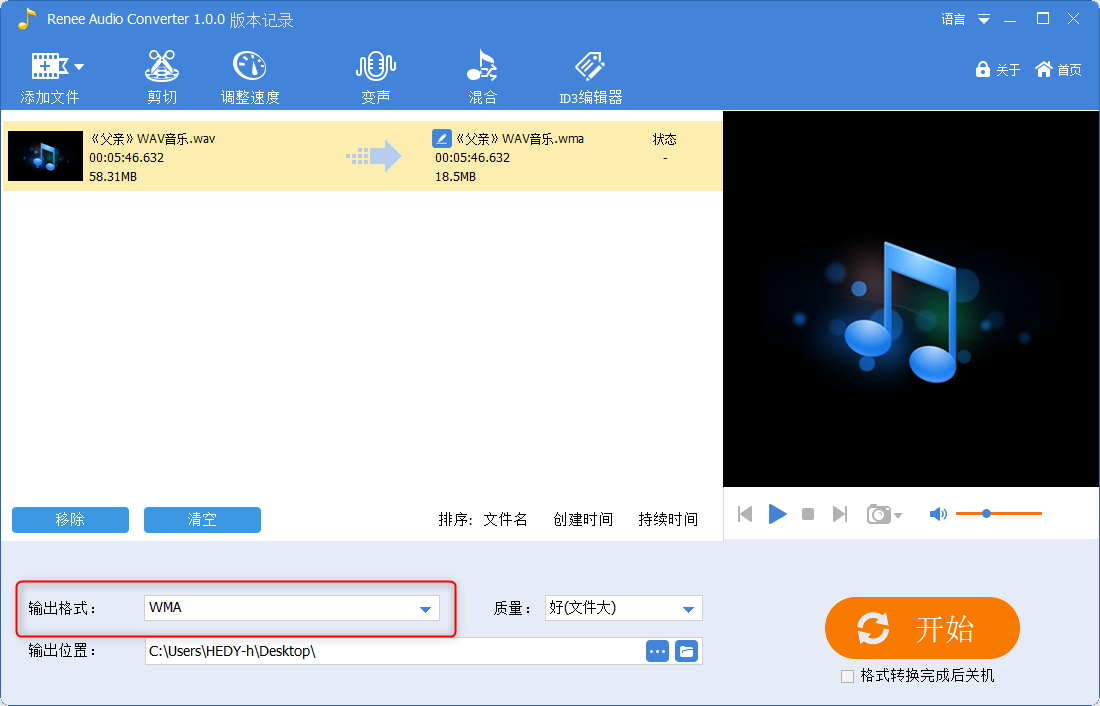Open the 添加文件 add file tool
1100x706 pixels.
pyautogui.click(x=49, y=77)
